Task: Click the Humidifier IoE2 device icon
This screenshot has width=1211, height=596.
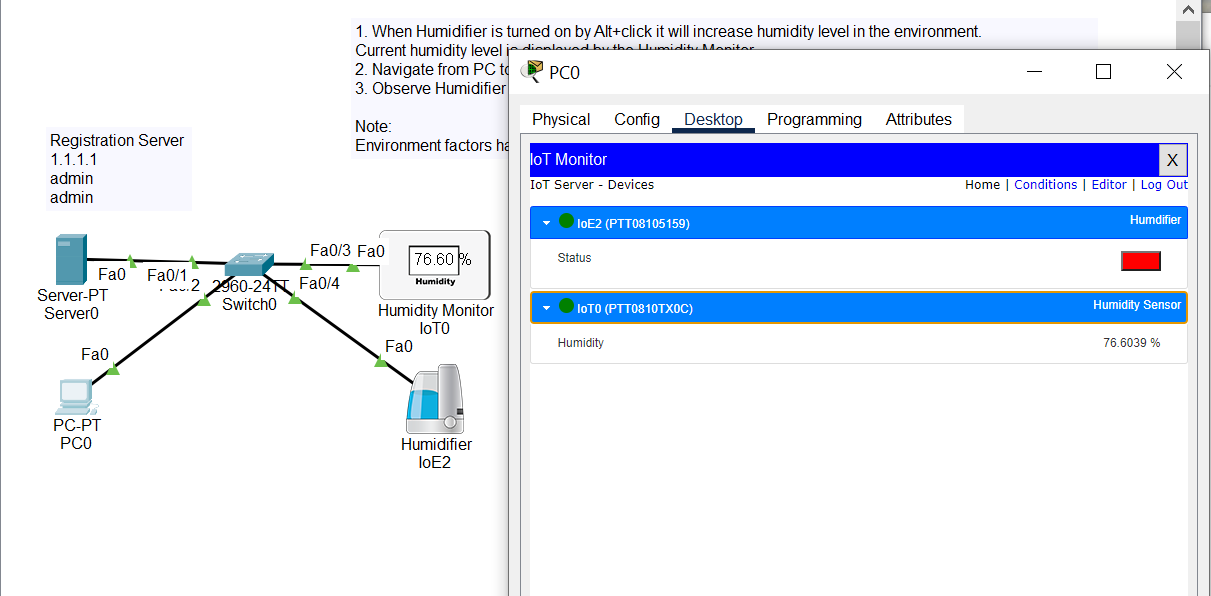Action: pos(434,399)
